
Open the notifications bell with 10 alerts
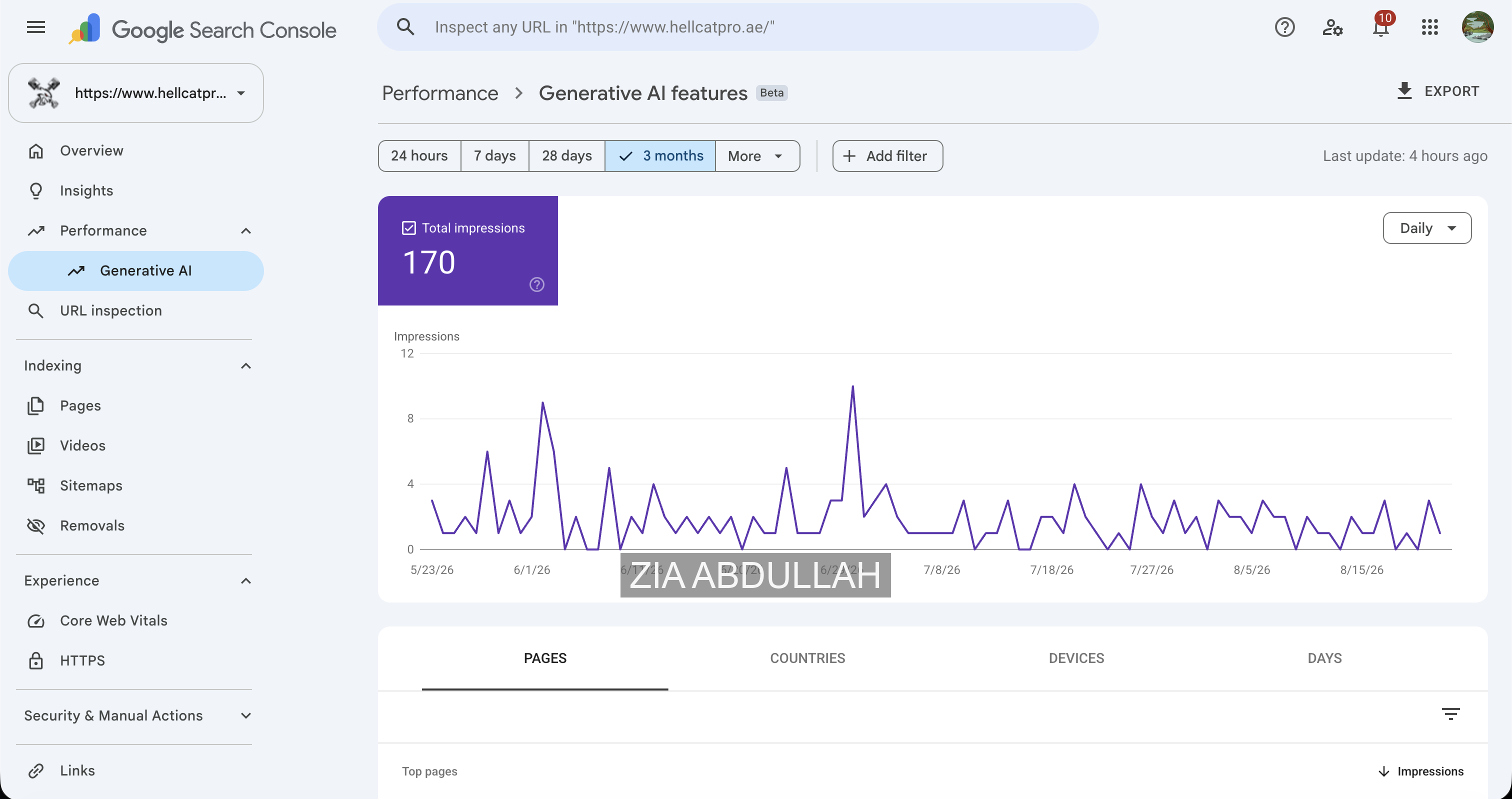(x=1381, y=26)
